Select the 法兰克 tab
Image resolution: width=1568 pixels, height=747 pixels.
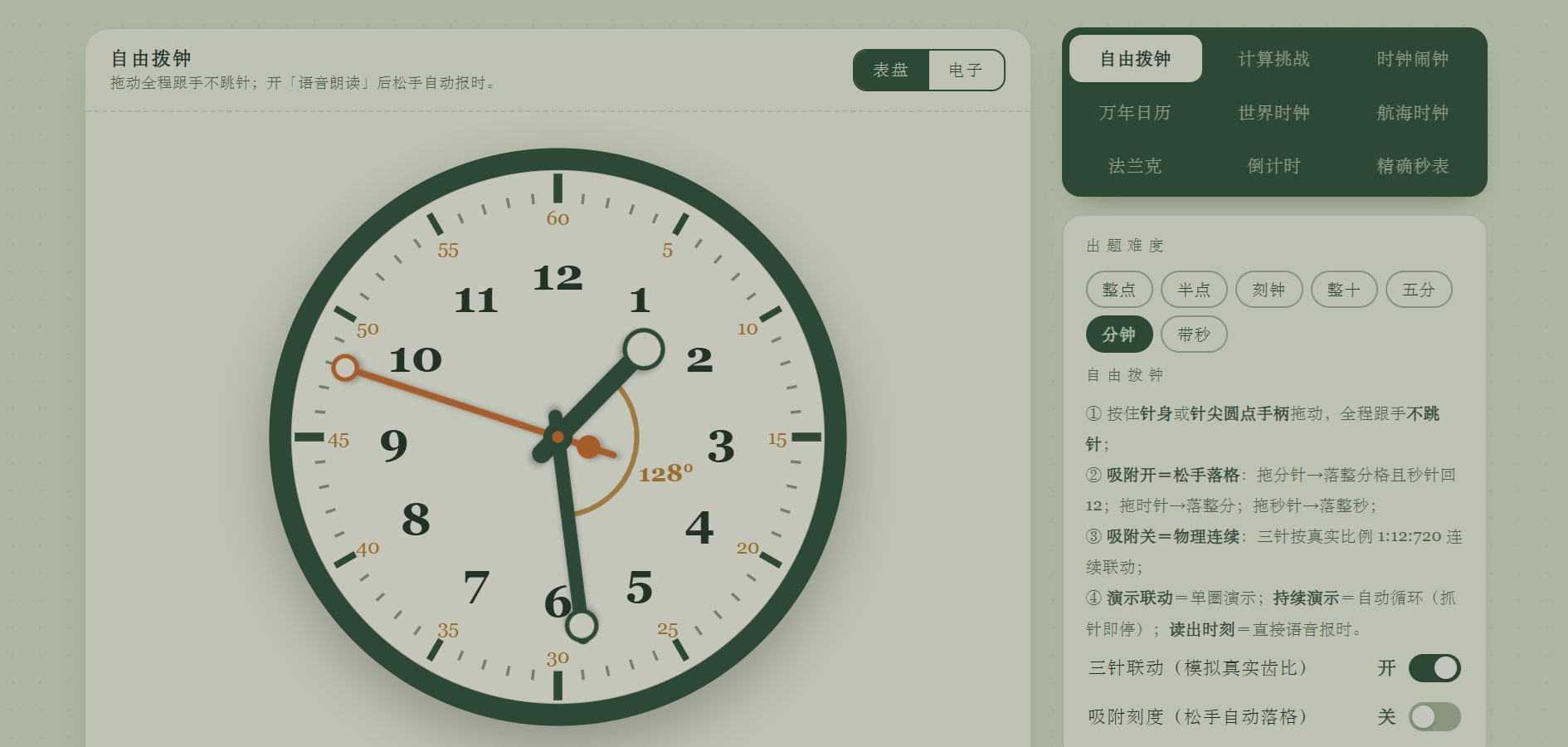(1135, 166)
